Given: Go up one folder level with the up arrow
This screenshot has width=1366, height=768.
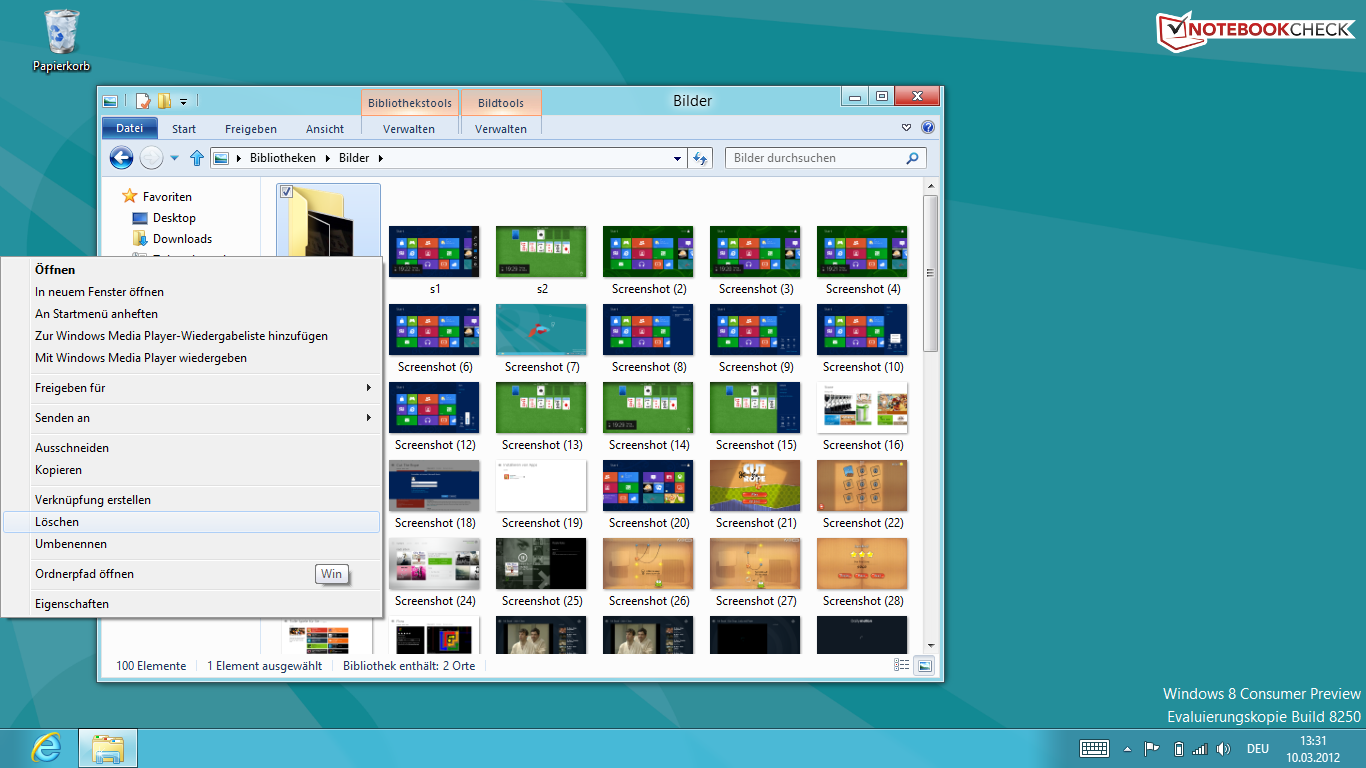Looking at the screenshot, I should (197, 158).
